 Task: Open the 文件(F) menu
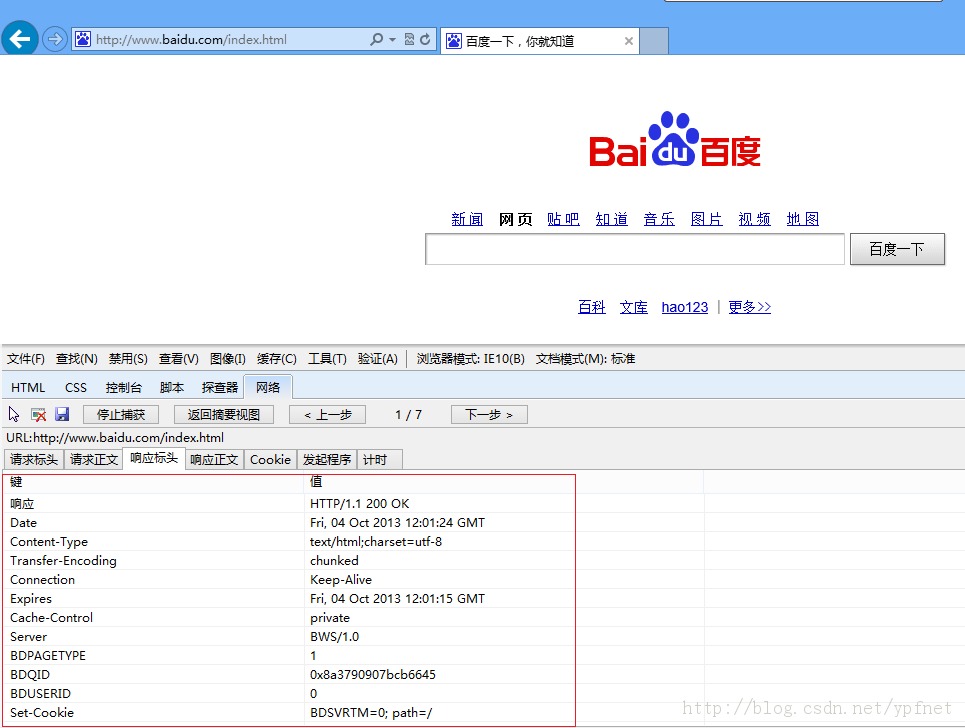click(25, 359)
